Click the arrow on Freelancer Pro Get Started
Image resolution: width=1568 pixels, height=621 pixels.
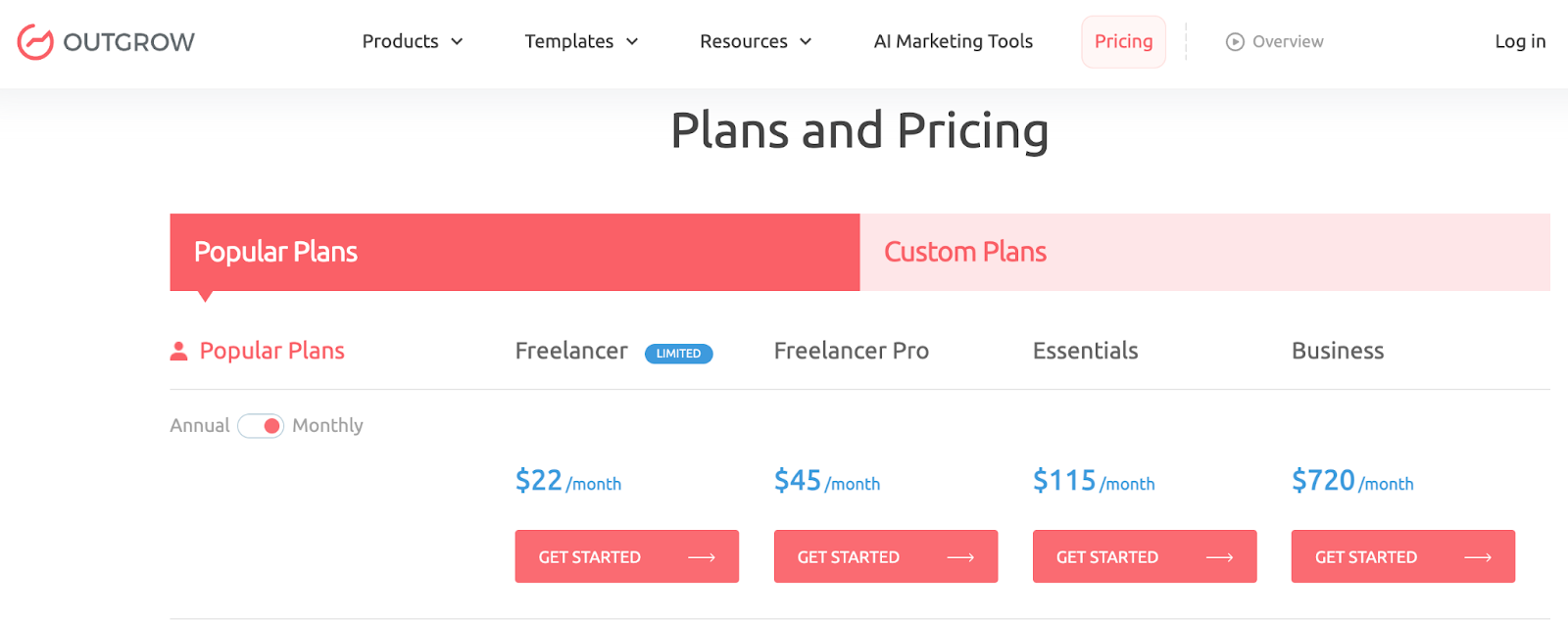(960, 557)
